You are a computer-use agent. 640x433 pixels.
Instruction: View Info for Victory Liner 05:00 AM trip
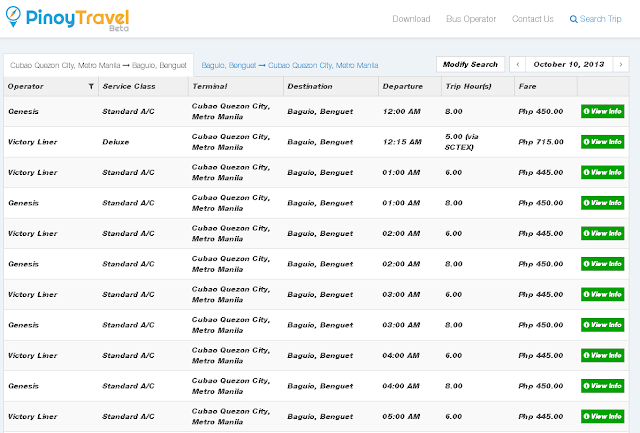(x=602, y=416)
